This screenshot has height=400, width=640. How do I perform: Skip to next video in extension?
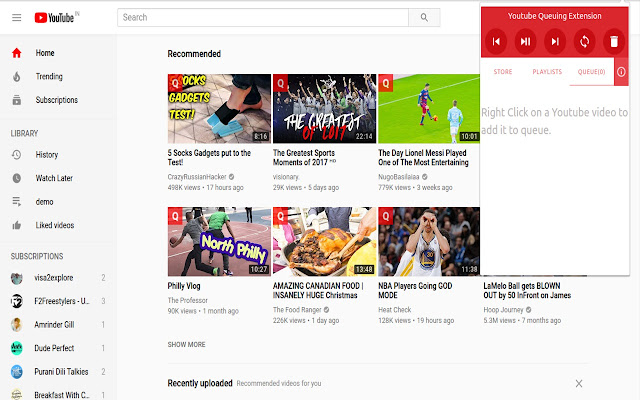555,41
